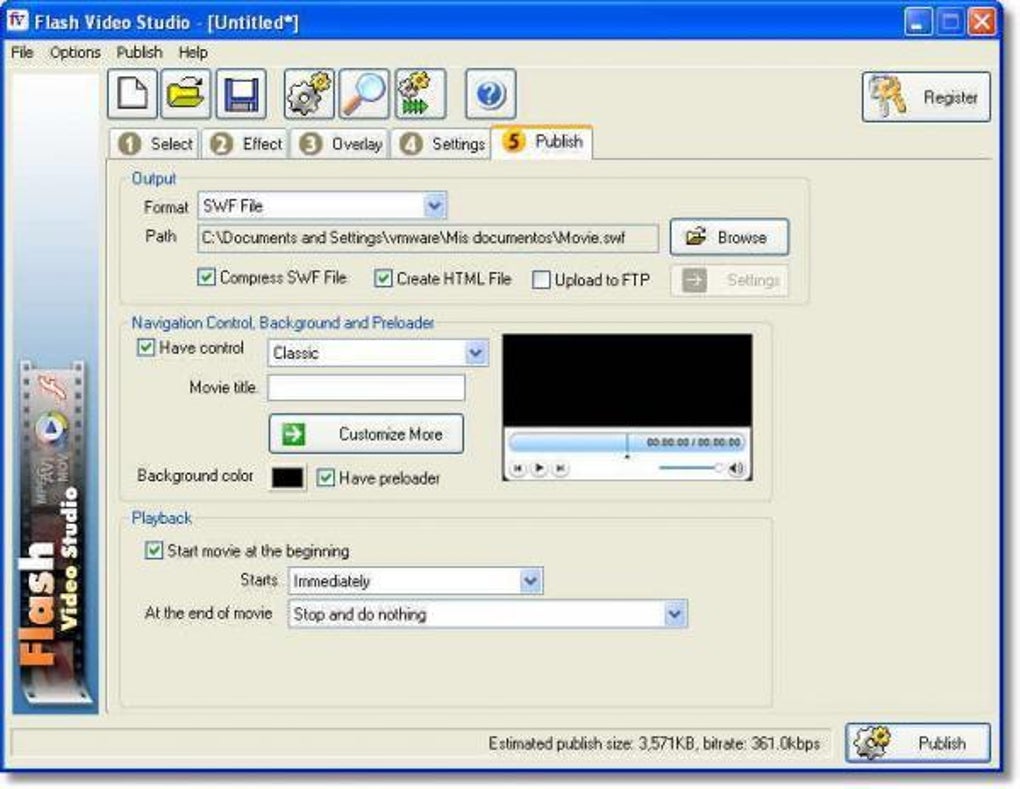Image resolution: width=1020 pixels, height=789 pixels.
Task: Close the Flash Video Studio window
Action: tap(981, 22)
